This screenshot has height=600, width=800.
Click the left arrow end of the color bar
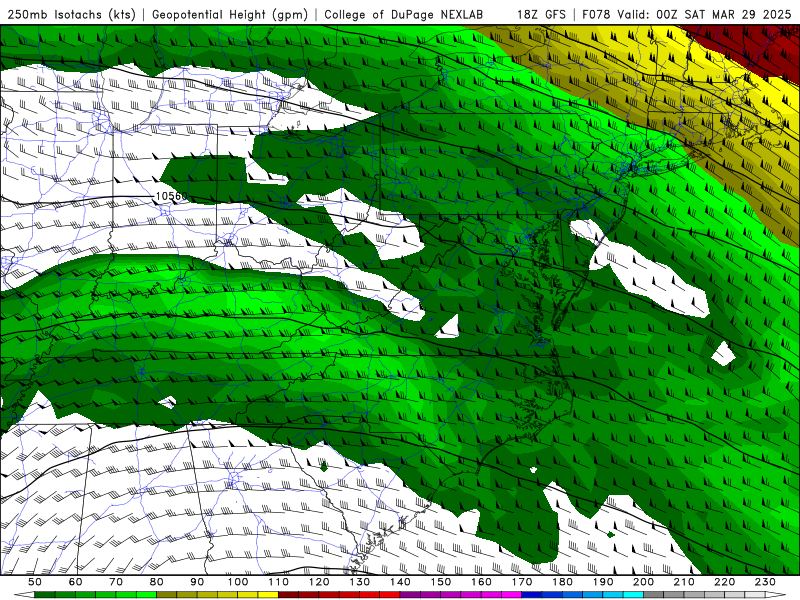(x=24, y=595)
